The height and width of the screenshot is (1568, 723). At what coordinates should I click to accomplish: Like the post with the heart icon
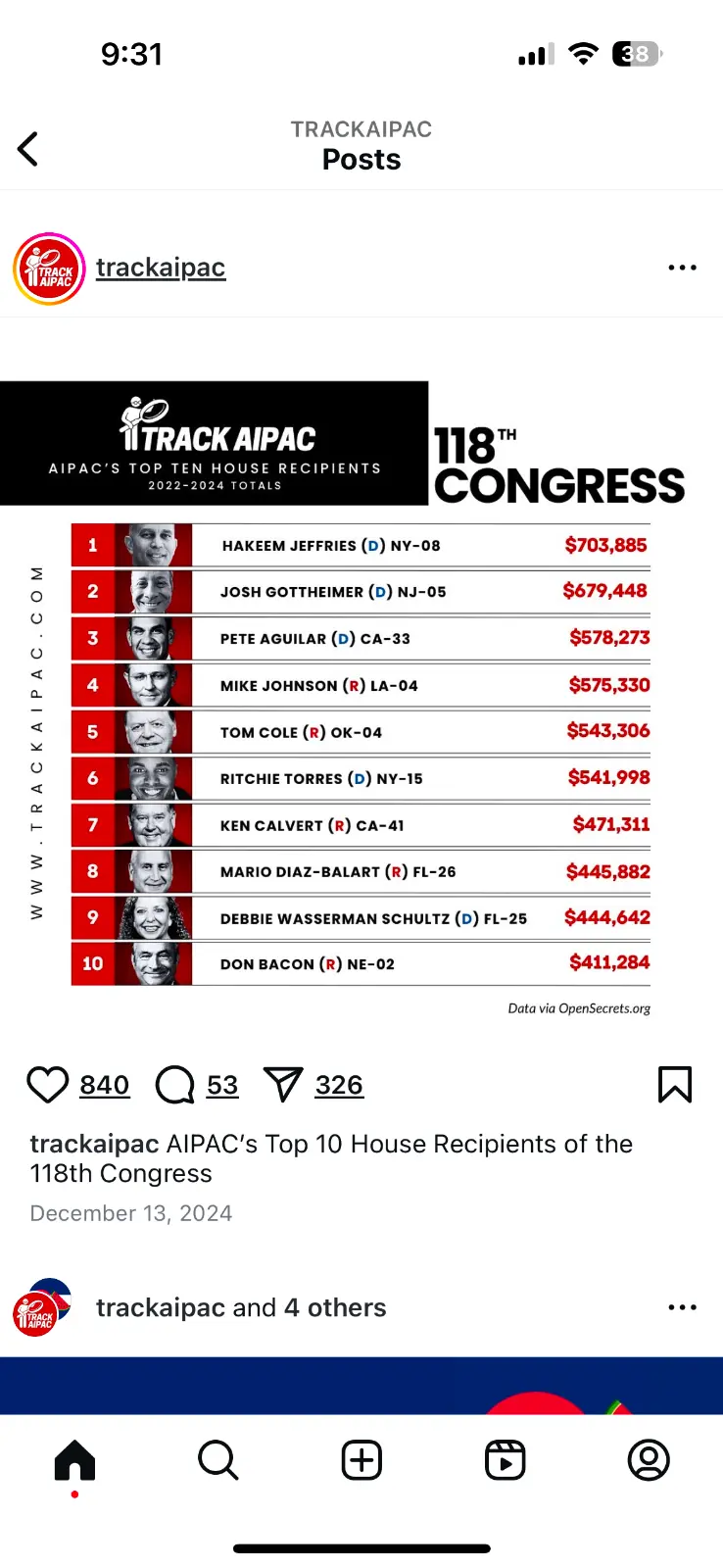point(47,1085)
